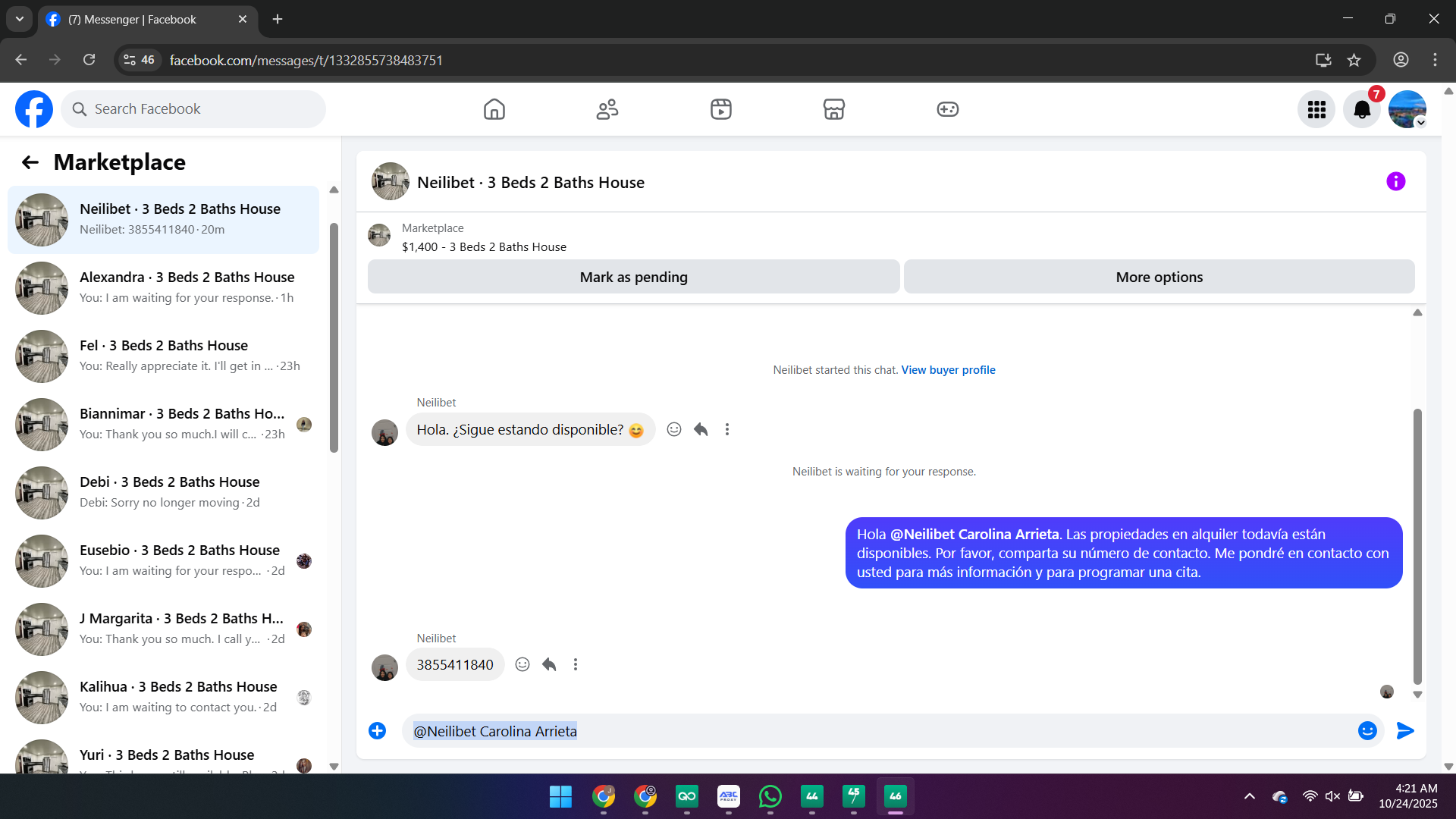Open Wi-Fi network tray icon

tap(1310, 796)
